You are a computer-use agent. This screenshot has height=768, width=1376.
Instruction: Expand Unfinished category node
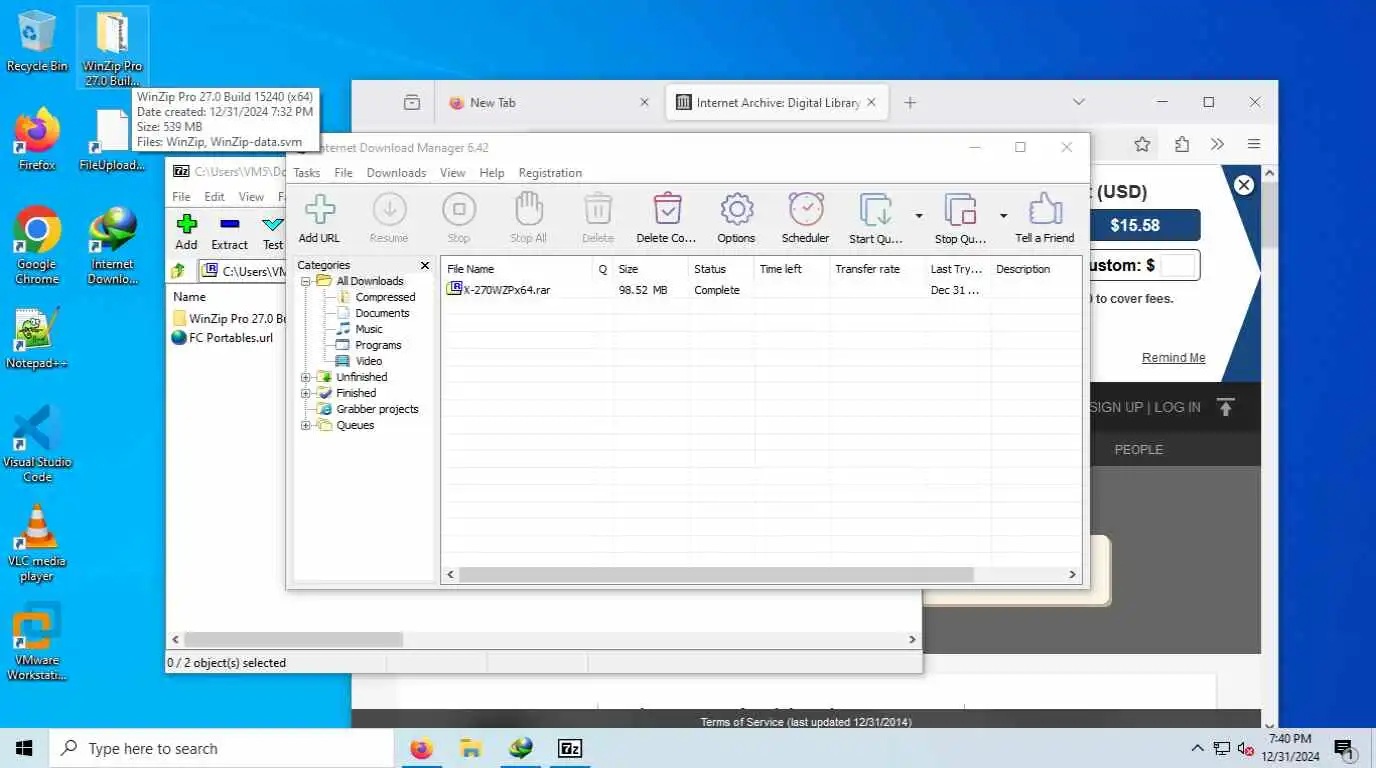(x=306, y=378)
